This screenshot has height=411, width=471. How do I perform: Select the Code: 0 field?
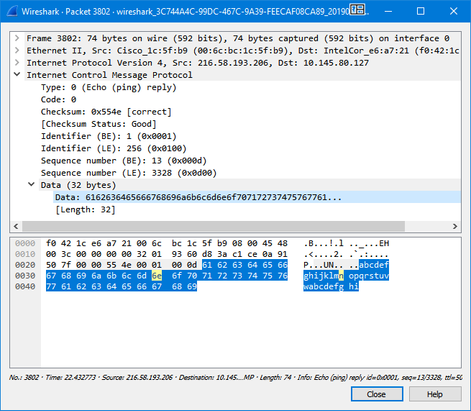coord(59,100)
